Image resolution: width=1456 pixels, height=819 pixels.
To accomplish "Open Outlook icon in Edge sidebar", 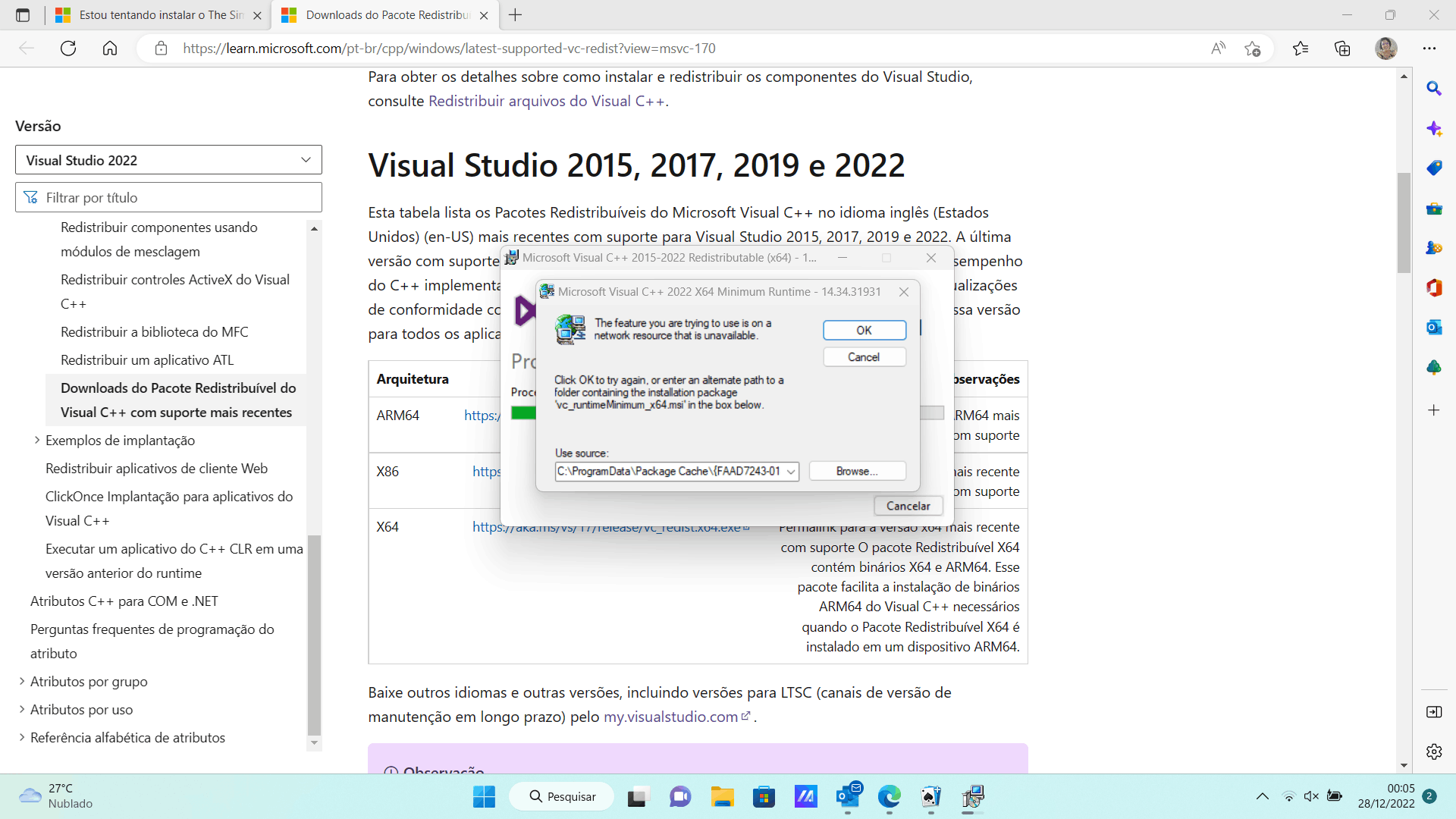I will coord(1433,328).
